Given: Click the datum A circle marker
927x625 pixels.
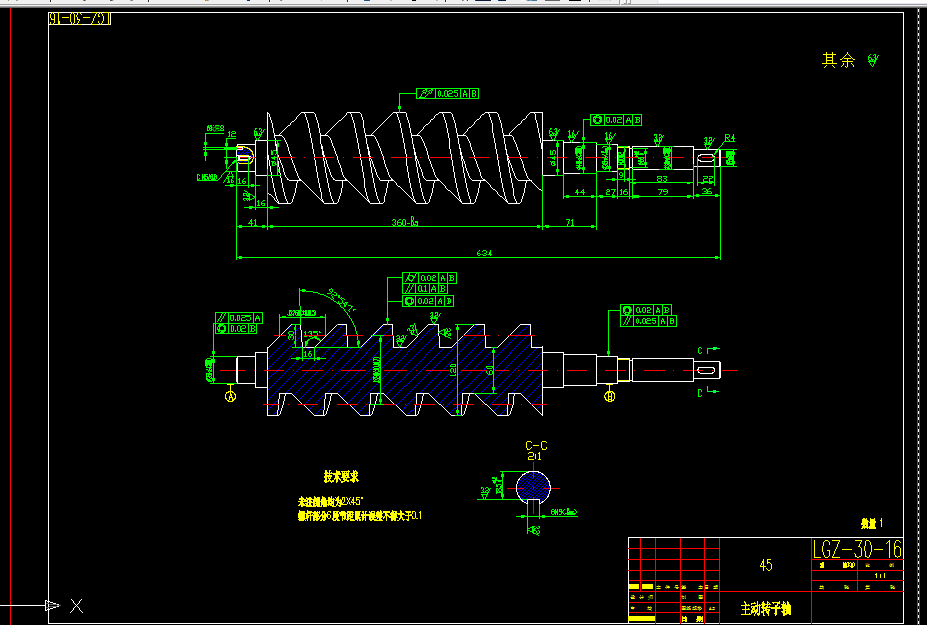Looking at the screenshot, I should (x=231, y=396).
